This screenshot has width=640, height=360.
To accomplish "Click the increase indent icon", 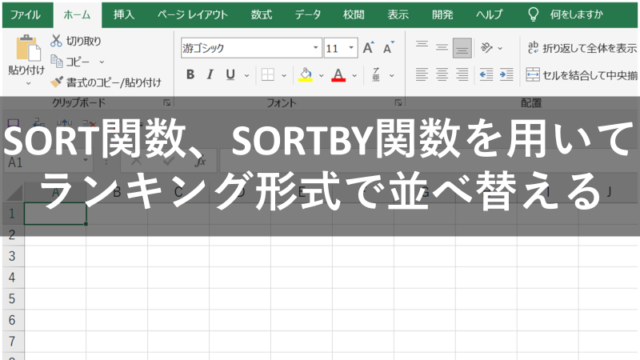I will (x=507, y=75).
